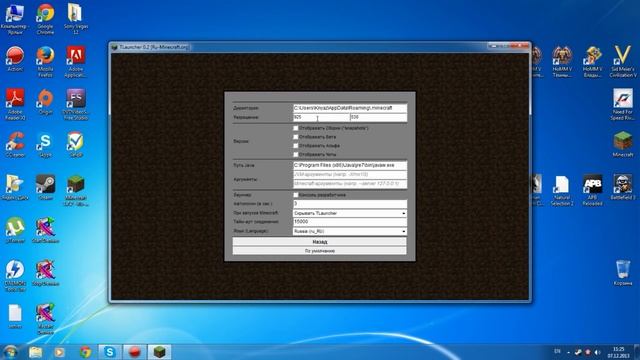Image resolution: width=640 pixels, height=360 pixels.
Task: Click the TLauncher Minecraft block taskbar button
Action: click(160, 352)
